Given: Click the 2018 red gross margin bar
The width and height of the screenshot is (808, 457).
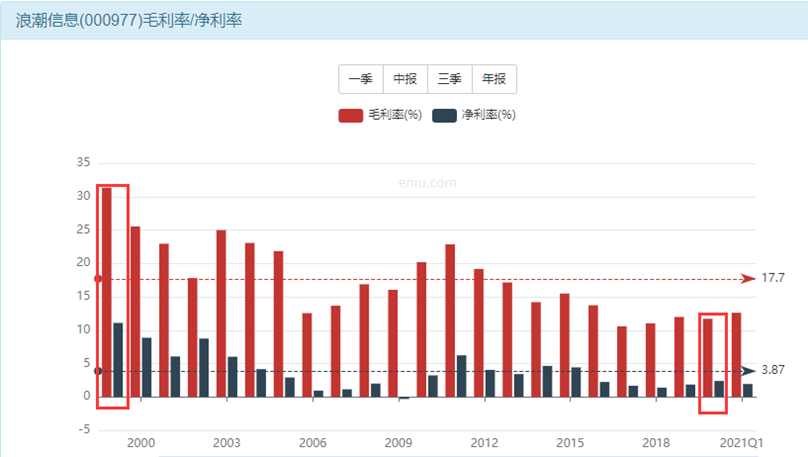Looking at the screenshot, I should pos(650,360).
